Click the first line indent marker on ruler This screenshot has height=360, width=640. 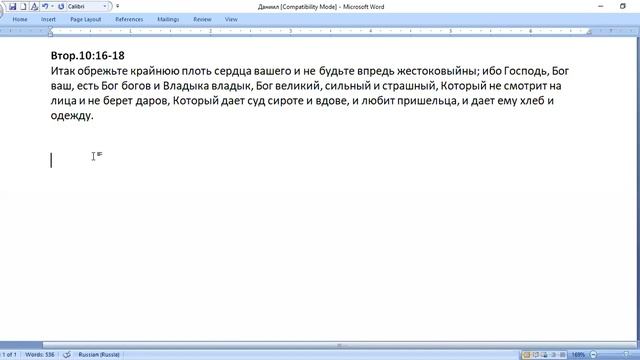click(50, 29)
